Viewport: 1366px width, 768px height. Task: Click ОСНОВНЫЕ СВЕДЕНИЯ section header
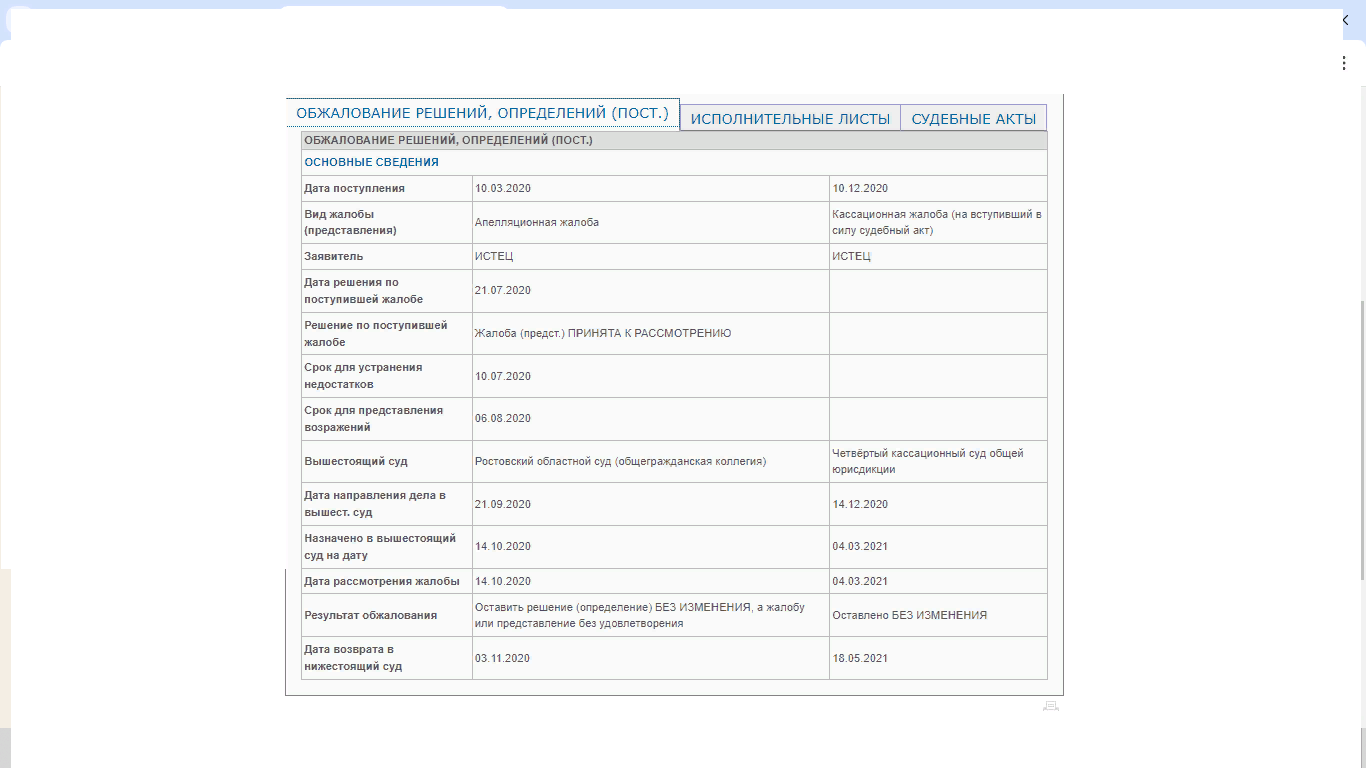click(371, 162)
